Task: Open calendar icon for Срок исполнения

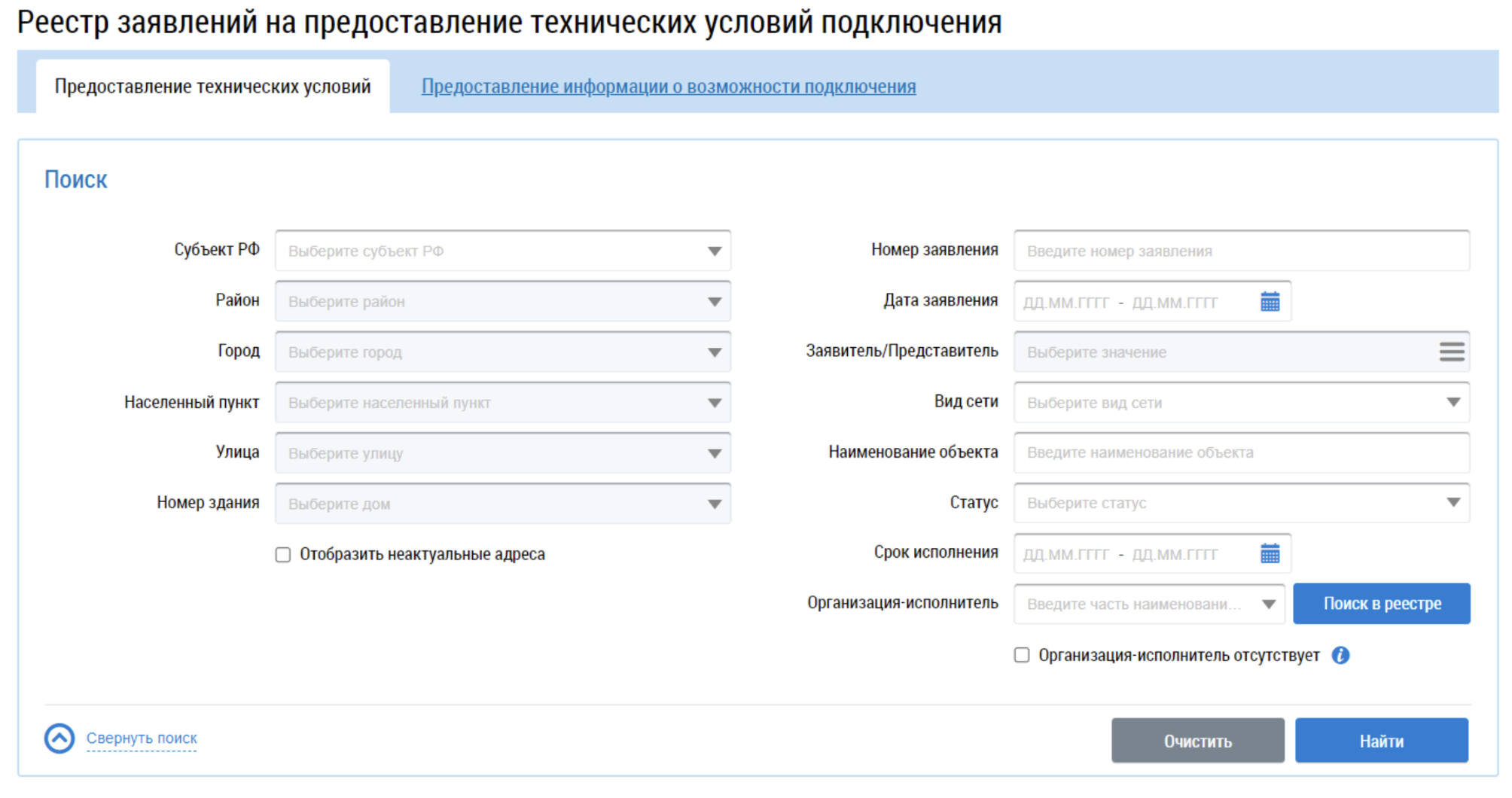Action: click(x=1270, y=554)
